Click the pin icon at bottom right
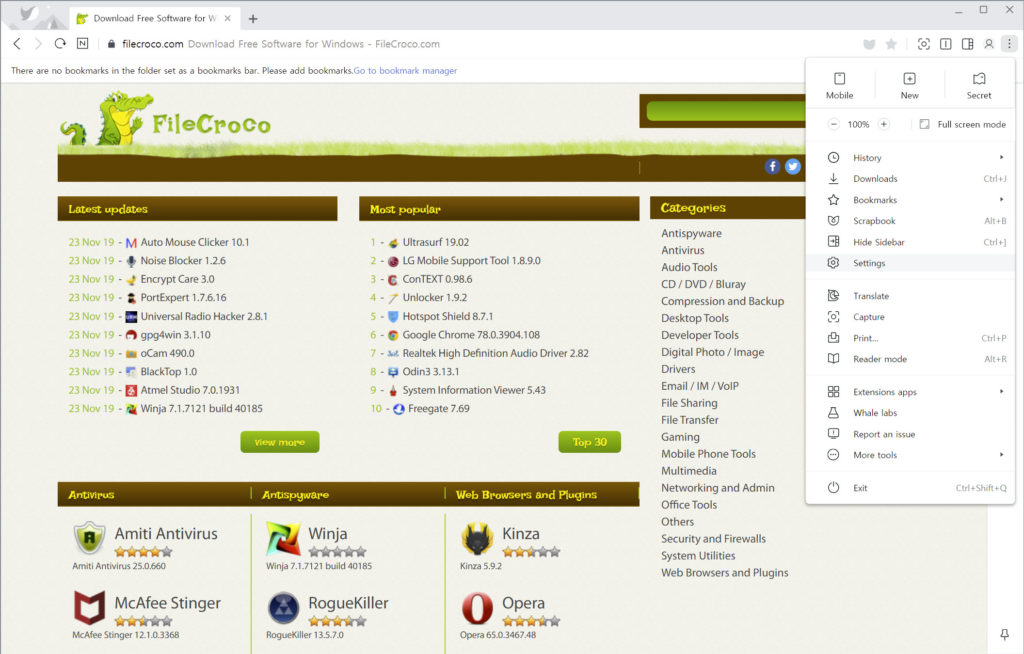 pyautogui.click(x=1004, y=634)
